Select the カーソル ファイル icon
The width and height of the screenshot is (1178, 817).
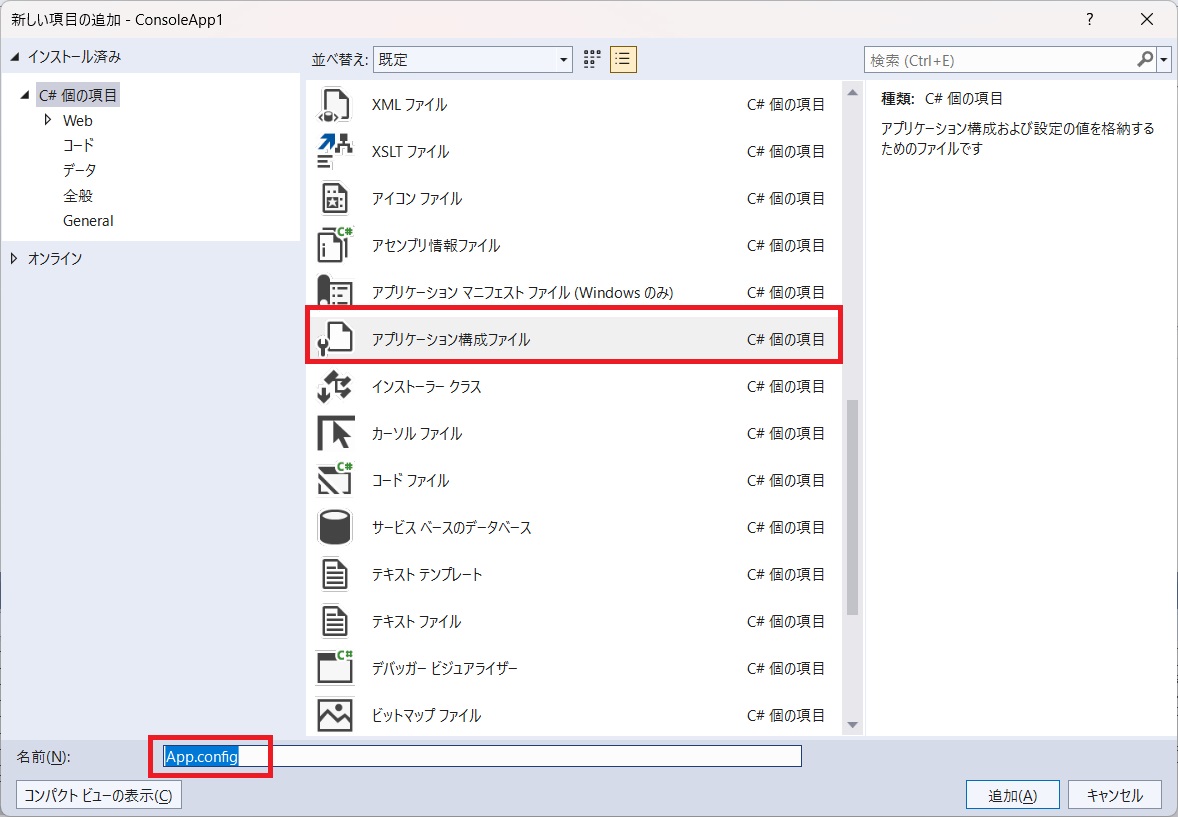(335, 434)
